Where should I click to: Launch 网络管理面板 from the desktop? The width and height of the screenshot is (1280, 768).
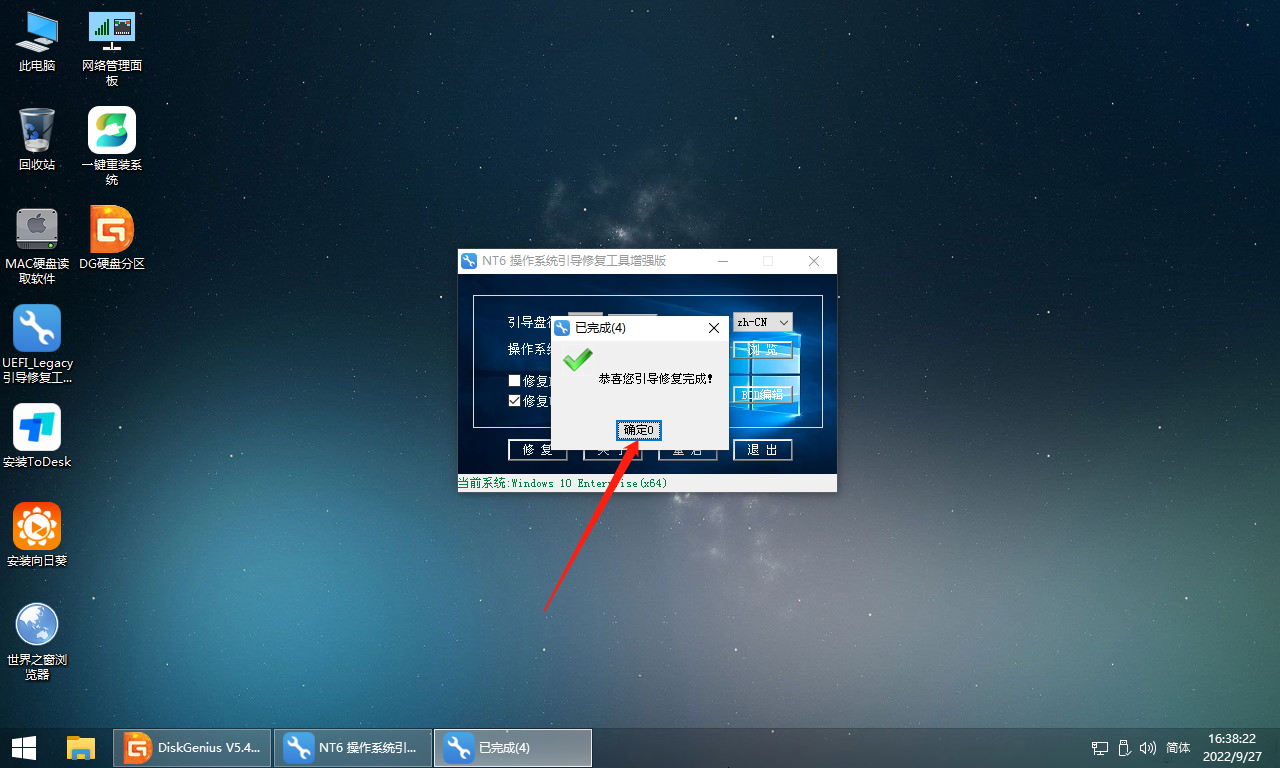coord(112,40)
